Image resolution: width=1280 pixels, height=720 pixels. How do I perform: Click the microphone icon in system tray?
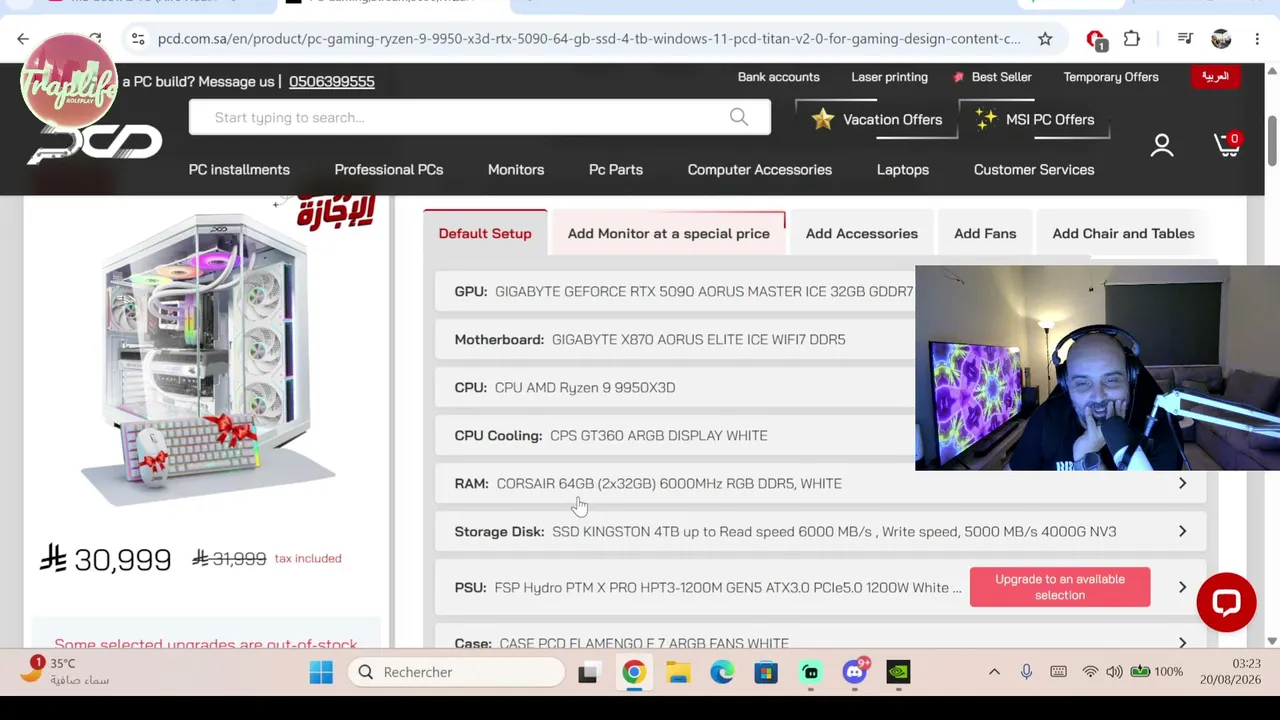pos(1026,672)
